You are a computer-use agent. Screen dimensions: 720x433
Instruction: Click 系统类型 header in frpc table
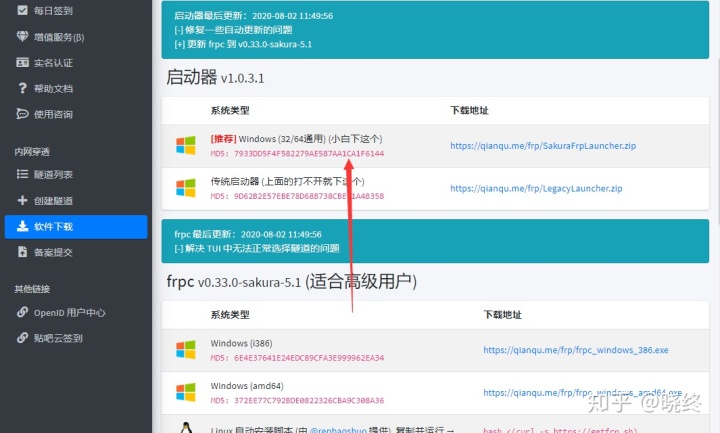pos(230,315)
